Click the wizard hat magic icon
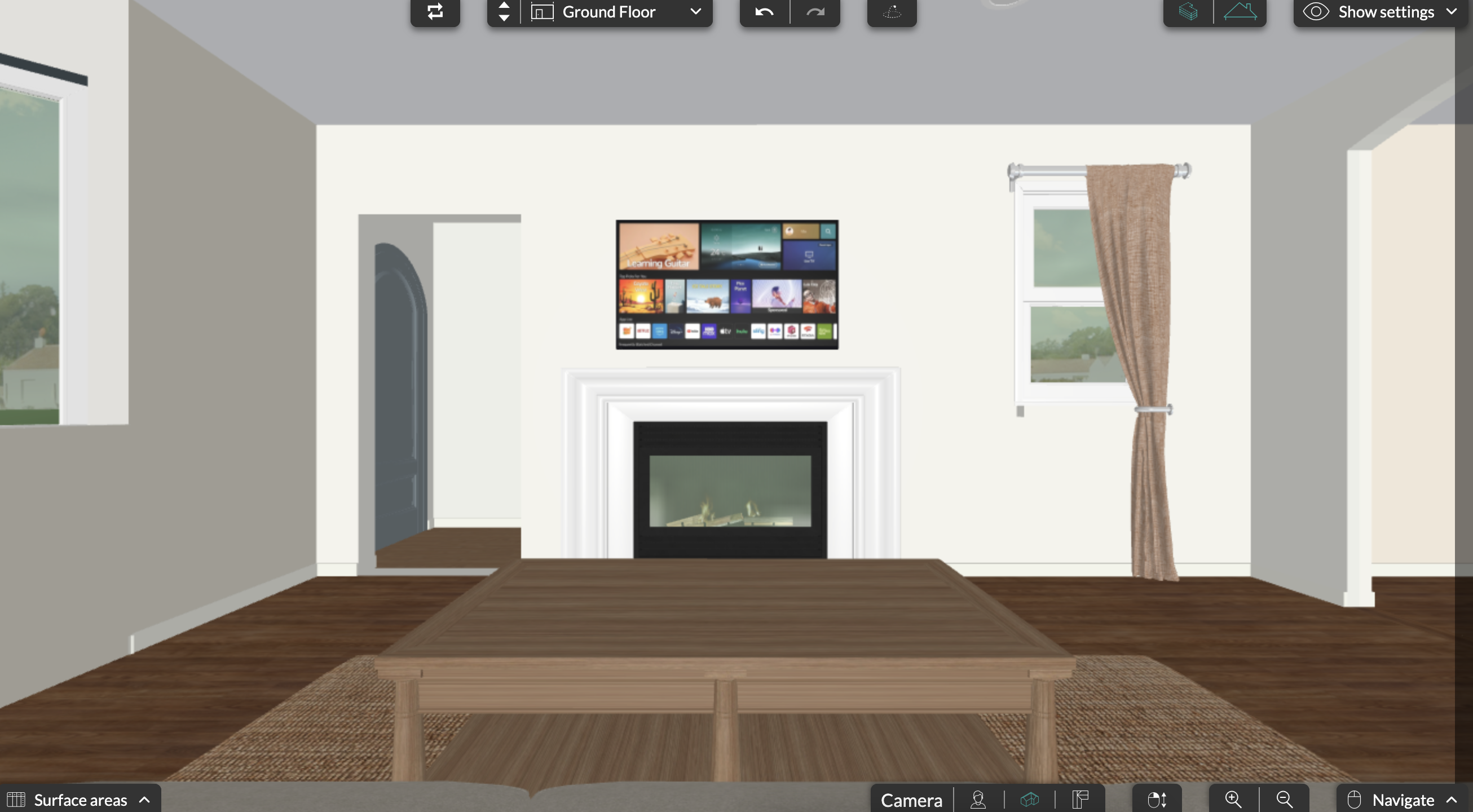The width and height of the screenshot is (1473, 812). [892, 11]
